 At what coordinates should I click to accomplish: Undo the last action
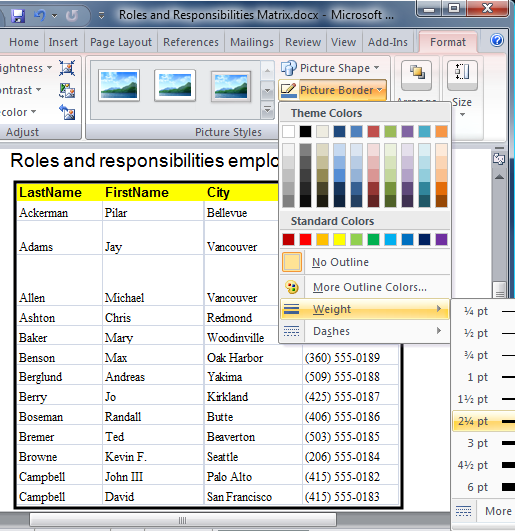pyautogui.click(x=39, y=15)
